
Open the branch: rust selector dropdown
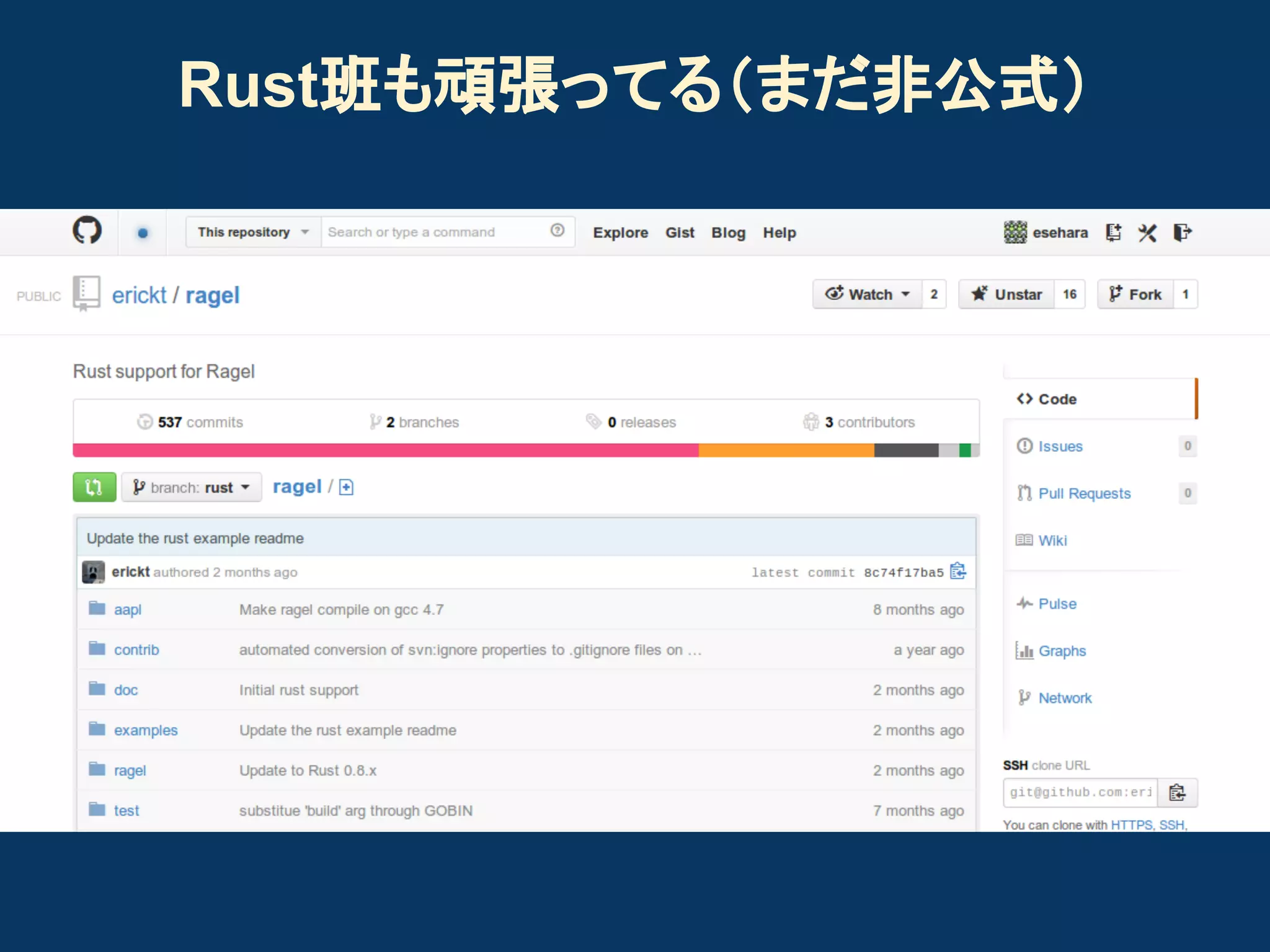[192, 488]
